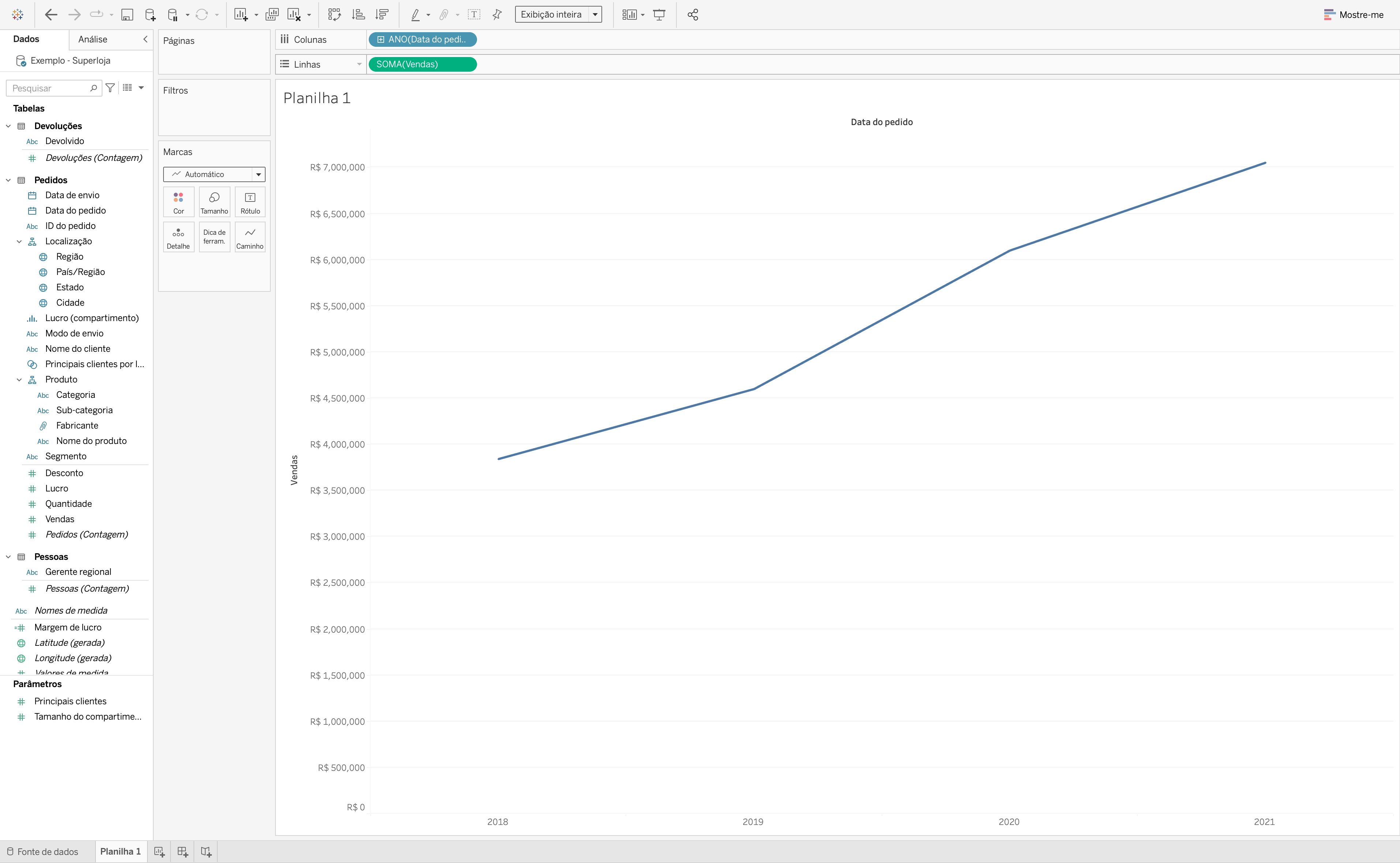Collapse the Localização hierarchy
Viewport: 1400px width, 863px height.
tap(19, 241)
